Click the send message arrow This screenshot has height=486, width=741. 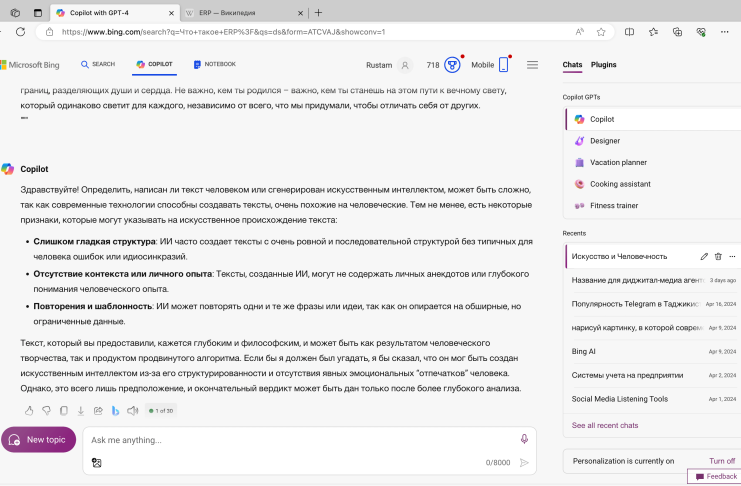(524, 462)
